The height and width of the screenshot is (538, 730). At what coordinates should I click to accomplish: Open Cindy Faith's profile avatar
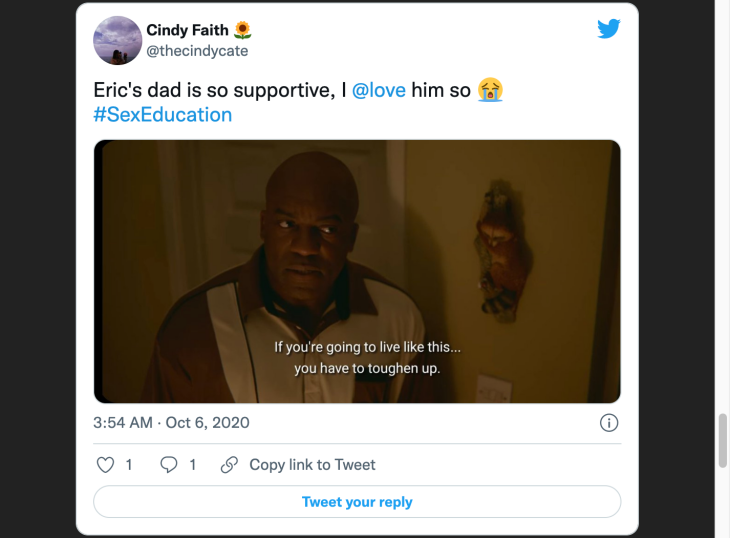click(117, 40)
